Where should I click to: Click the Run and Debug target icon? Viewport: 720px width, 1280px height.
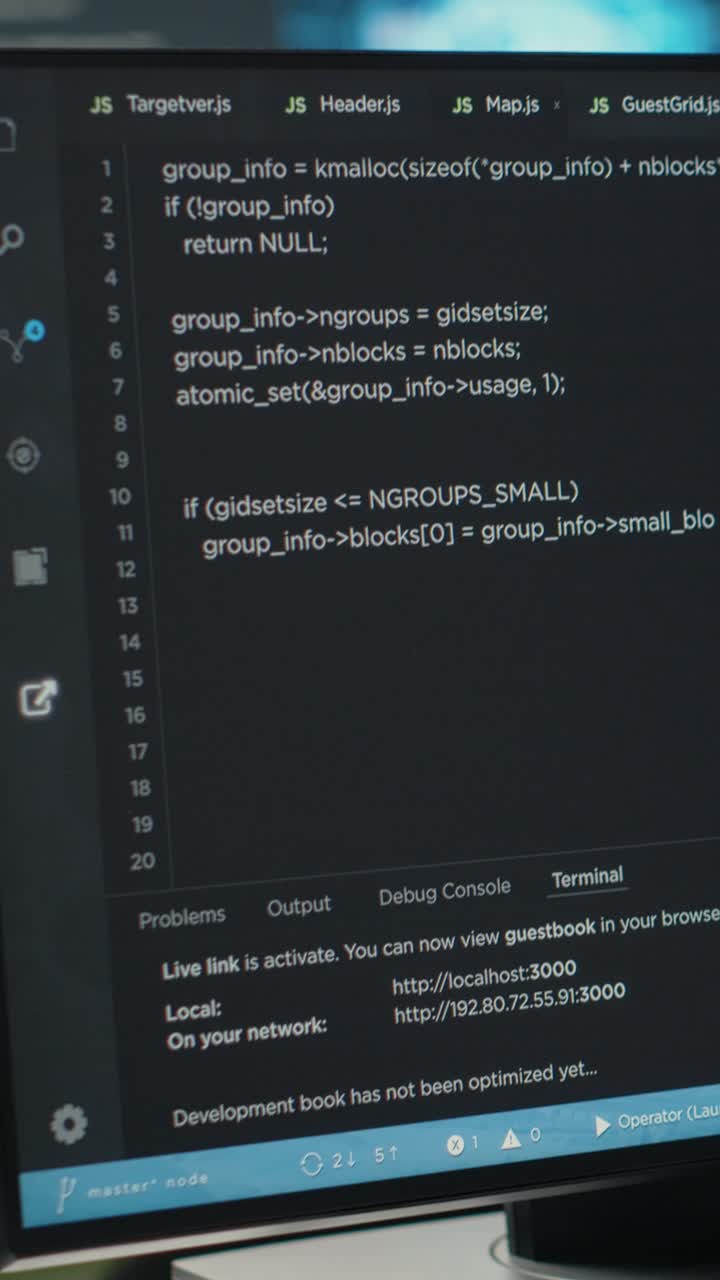pyautogui.click(x=23, y=455)
